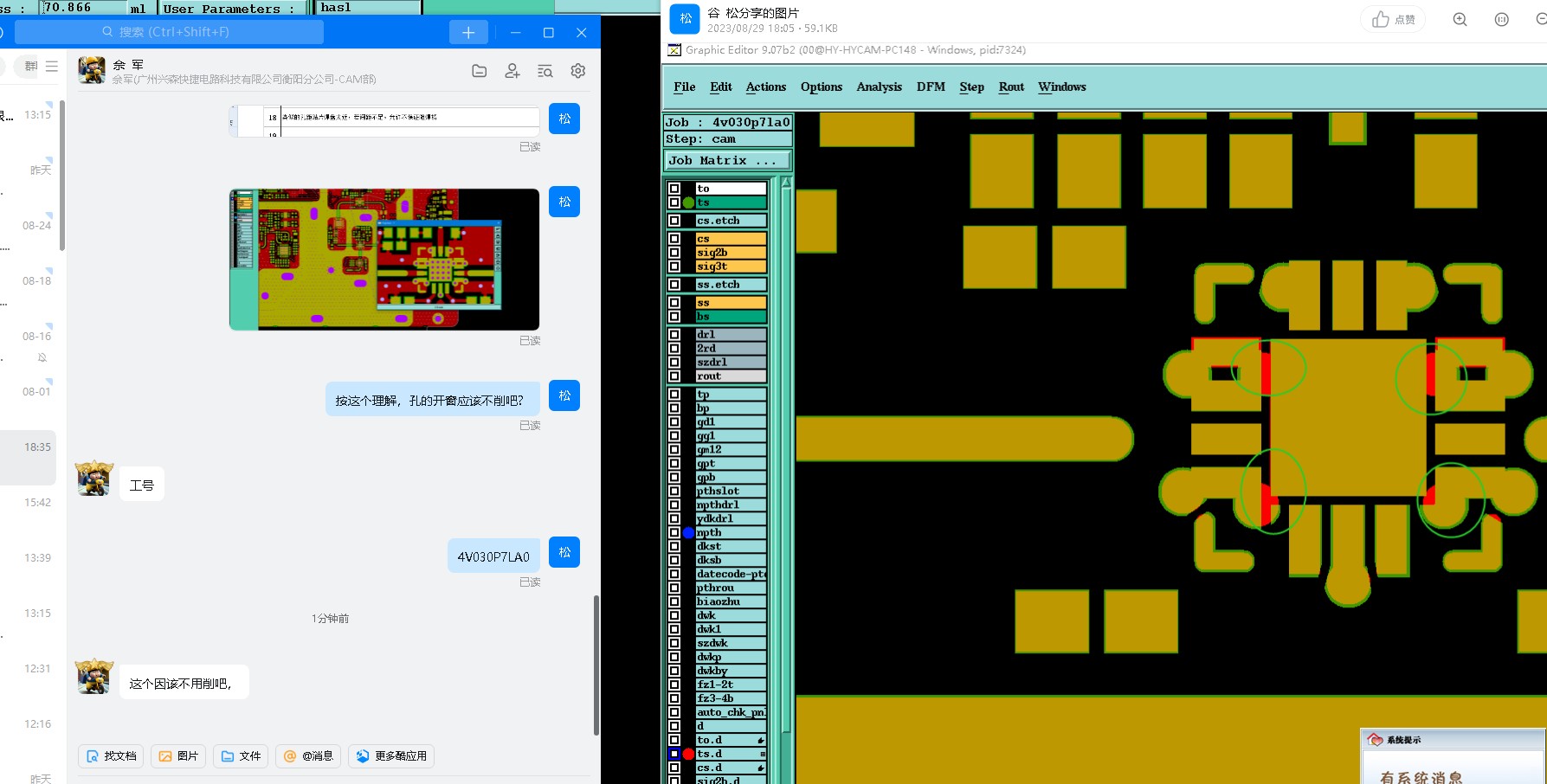
Task: Click the layer list scroll-up arrow
Action: 786,183
